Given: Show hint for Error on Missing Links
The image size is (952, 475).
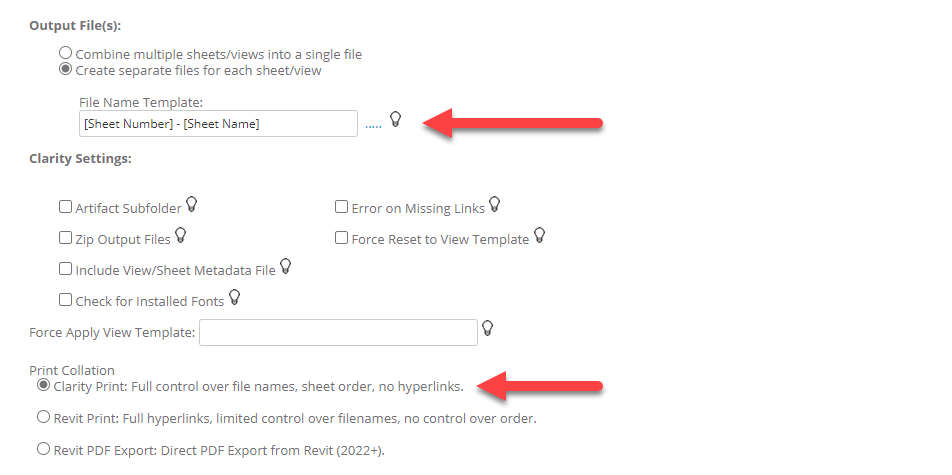Looking at the screenshot, I should coord(494,206).
